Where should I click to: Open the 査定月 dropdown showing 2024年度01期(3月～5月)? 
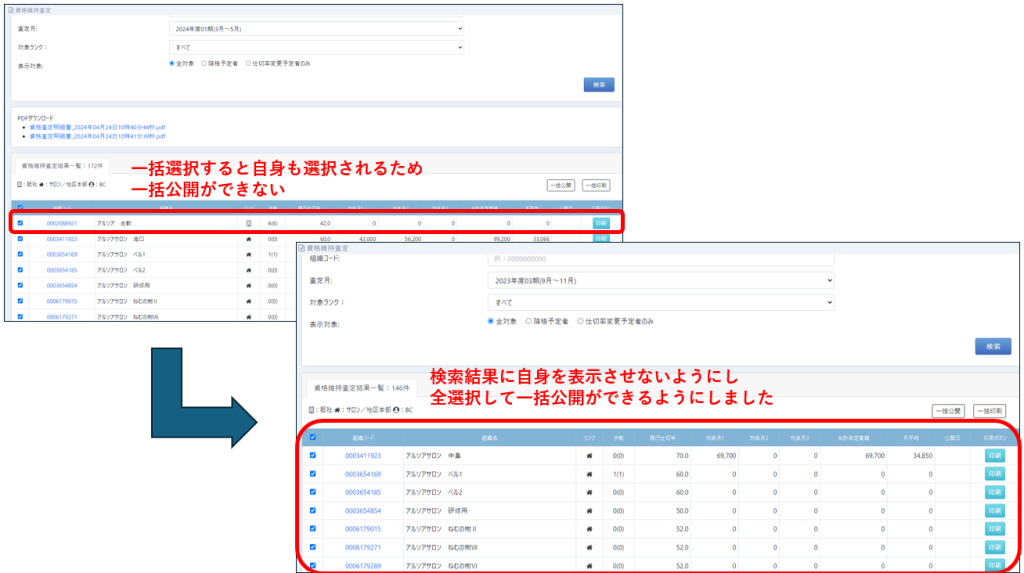coord(316,29)
